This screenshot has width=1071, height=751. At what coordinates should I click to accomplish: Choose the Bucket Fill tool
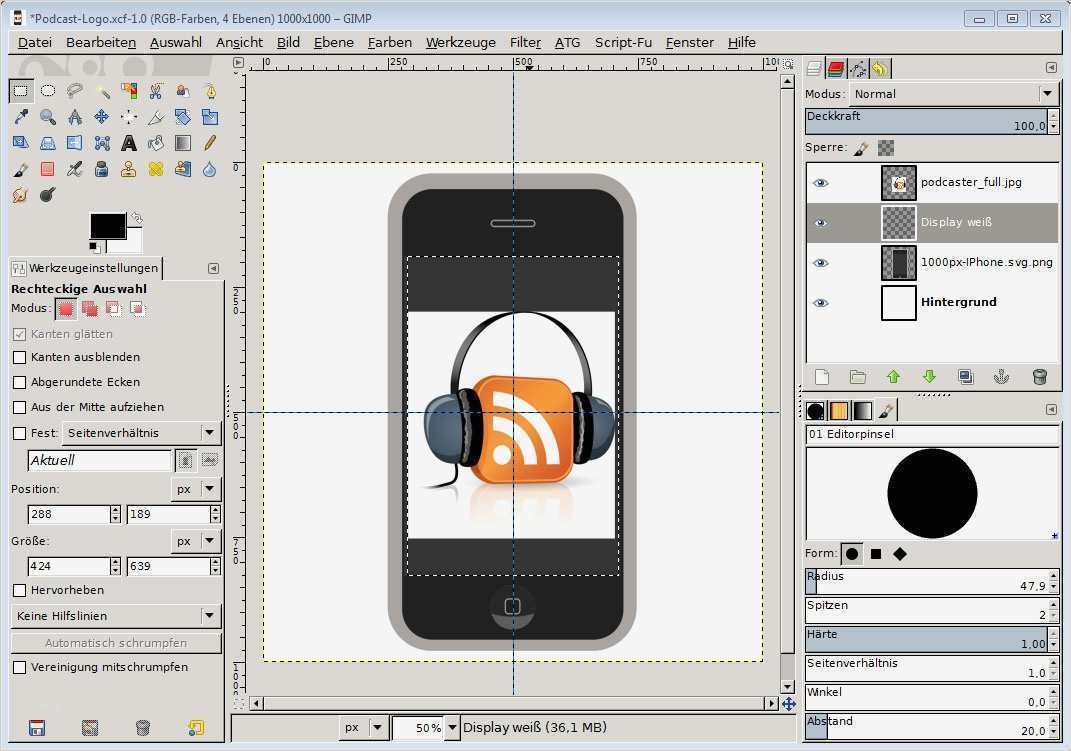pyautogui.click(x=156, y=143)
